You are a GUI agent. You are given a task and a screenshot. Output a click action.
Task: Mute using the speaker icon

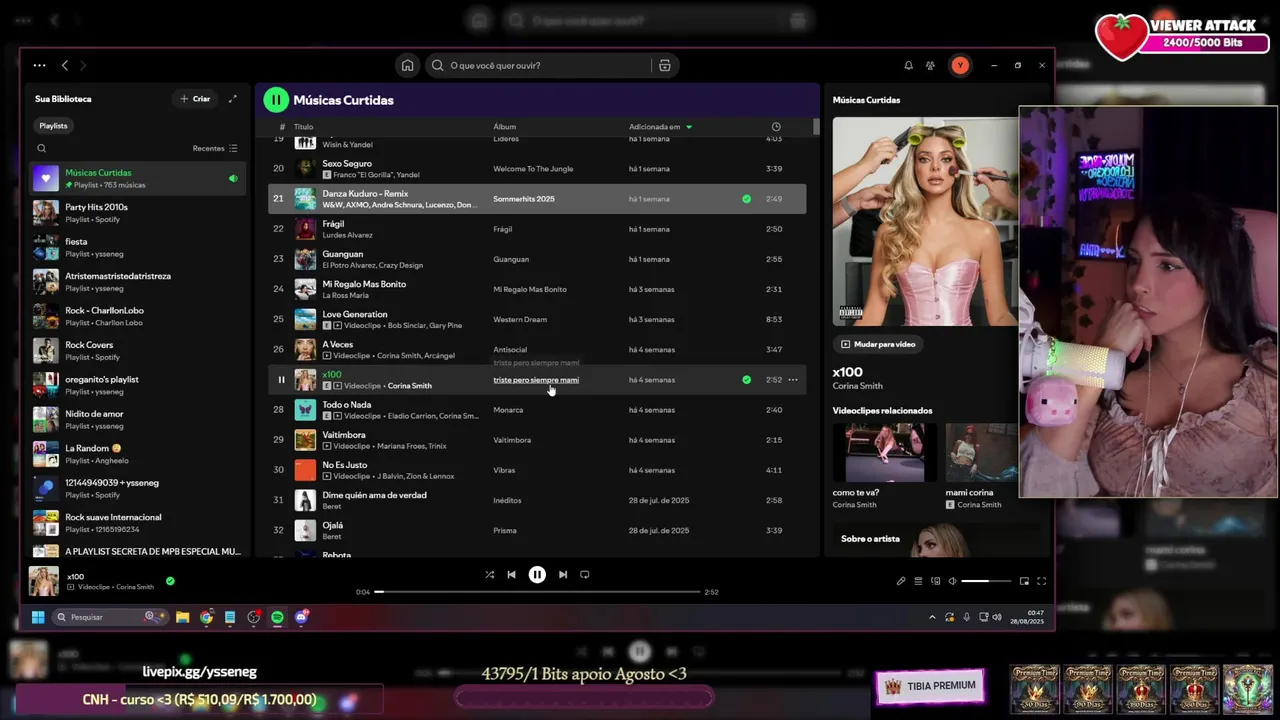[952, 581]
